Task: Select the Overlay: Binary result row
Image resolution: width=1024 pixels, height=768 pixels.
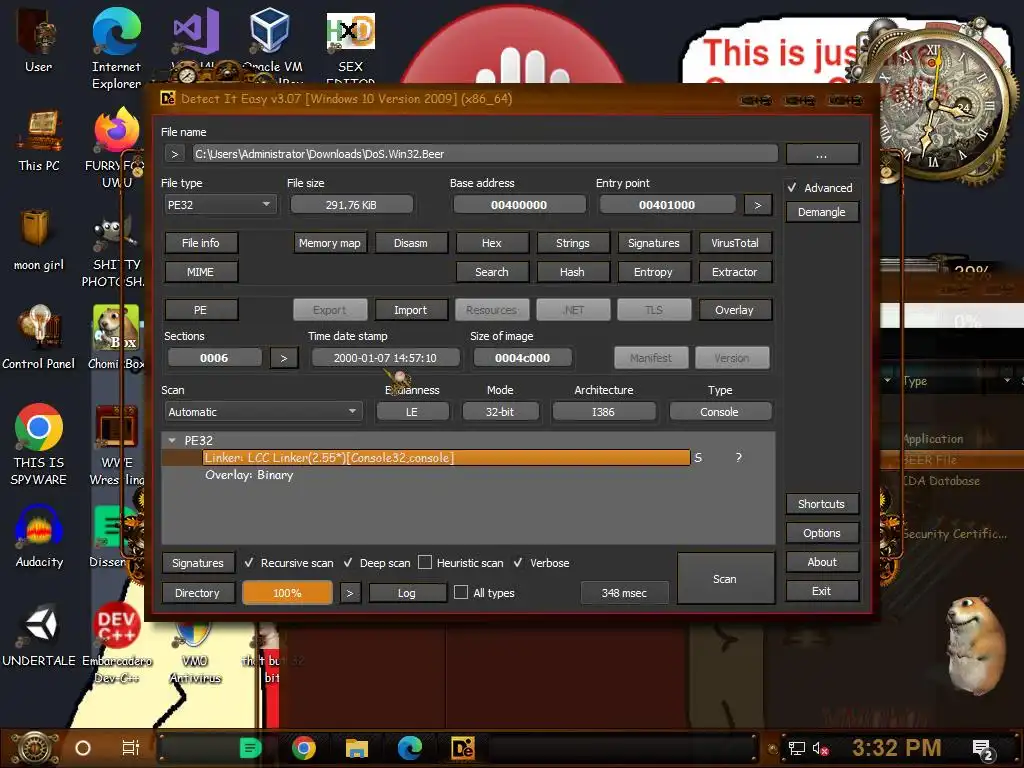Action: (x=249, y=475)
